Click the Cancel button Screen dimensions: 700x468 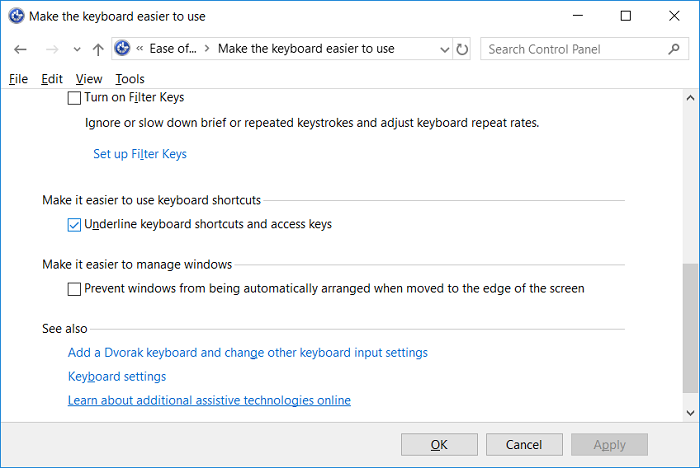tap(524, 445)
